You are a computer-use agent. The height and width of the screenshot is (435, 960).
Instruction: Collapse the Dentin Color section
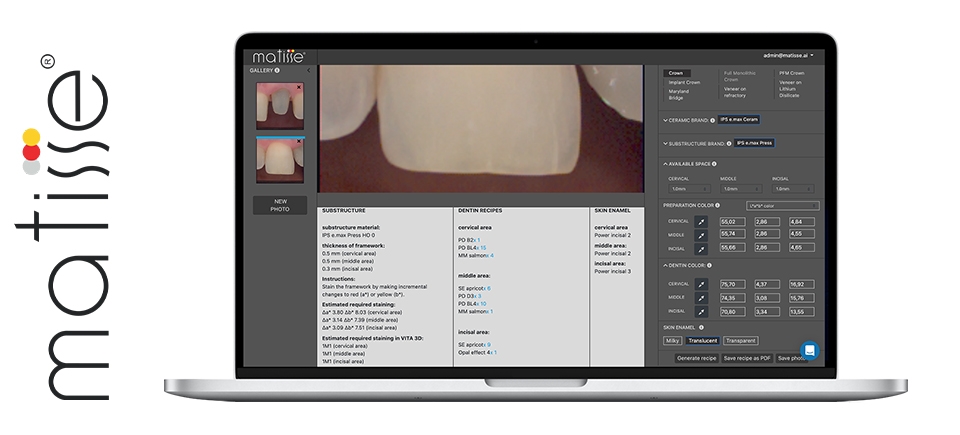666,265
